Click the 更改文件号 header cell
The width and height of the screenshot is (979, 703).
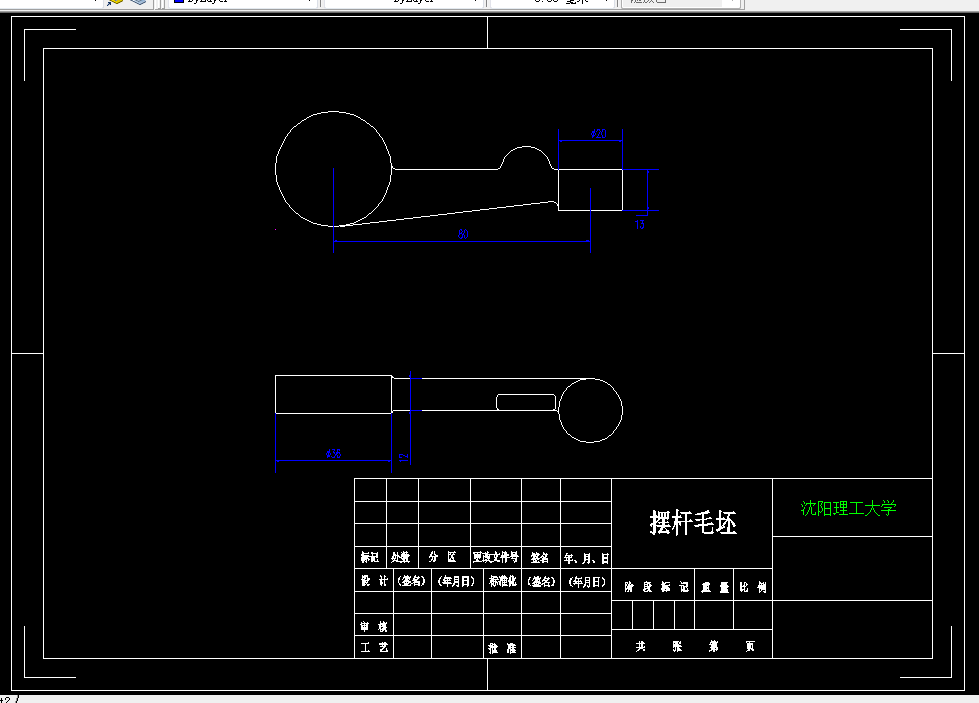(496, 557)
